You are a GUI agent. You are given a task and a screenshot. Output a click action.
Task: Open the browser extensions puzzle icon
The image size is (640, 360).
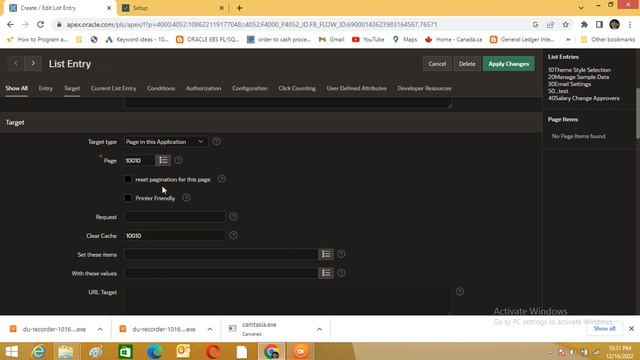(x=584, y=24)
